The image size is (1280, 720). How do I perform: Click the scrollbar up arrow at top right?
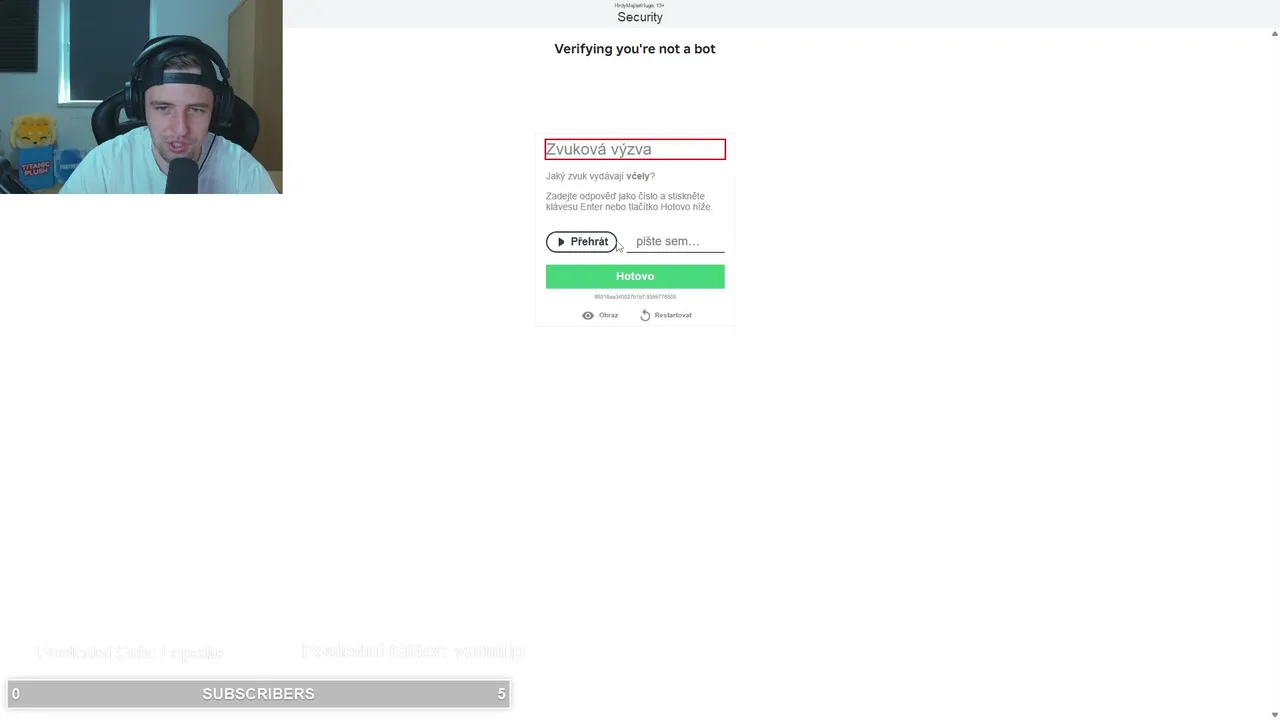(1274, 33)
